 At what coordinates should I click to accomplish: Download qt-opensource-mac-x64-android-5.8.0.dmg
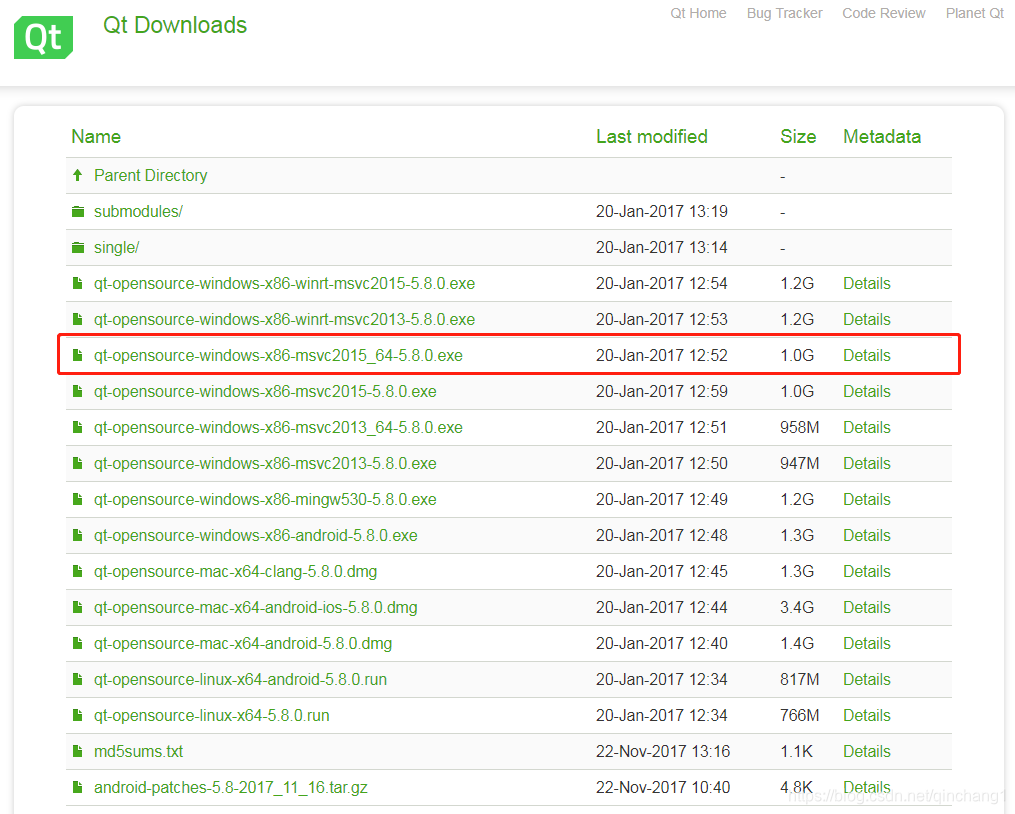[243, 644]
